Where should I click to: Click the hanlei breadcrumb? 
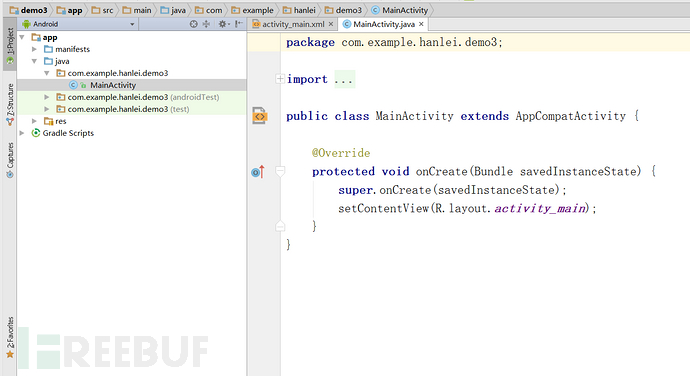[299, 10]
